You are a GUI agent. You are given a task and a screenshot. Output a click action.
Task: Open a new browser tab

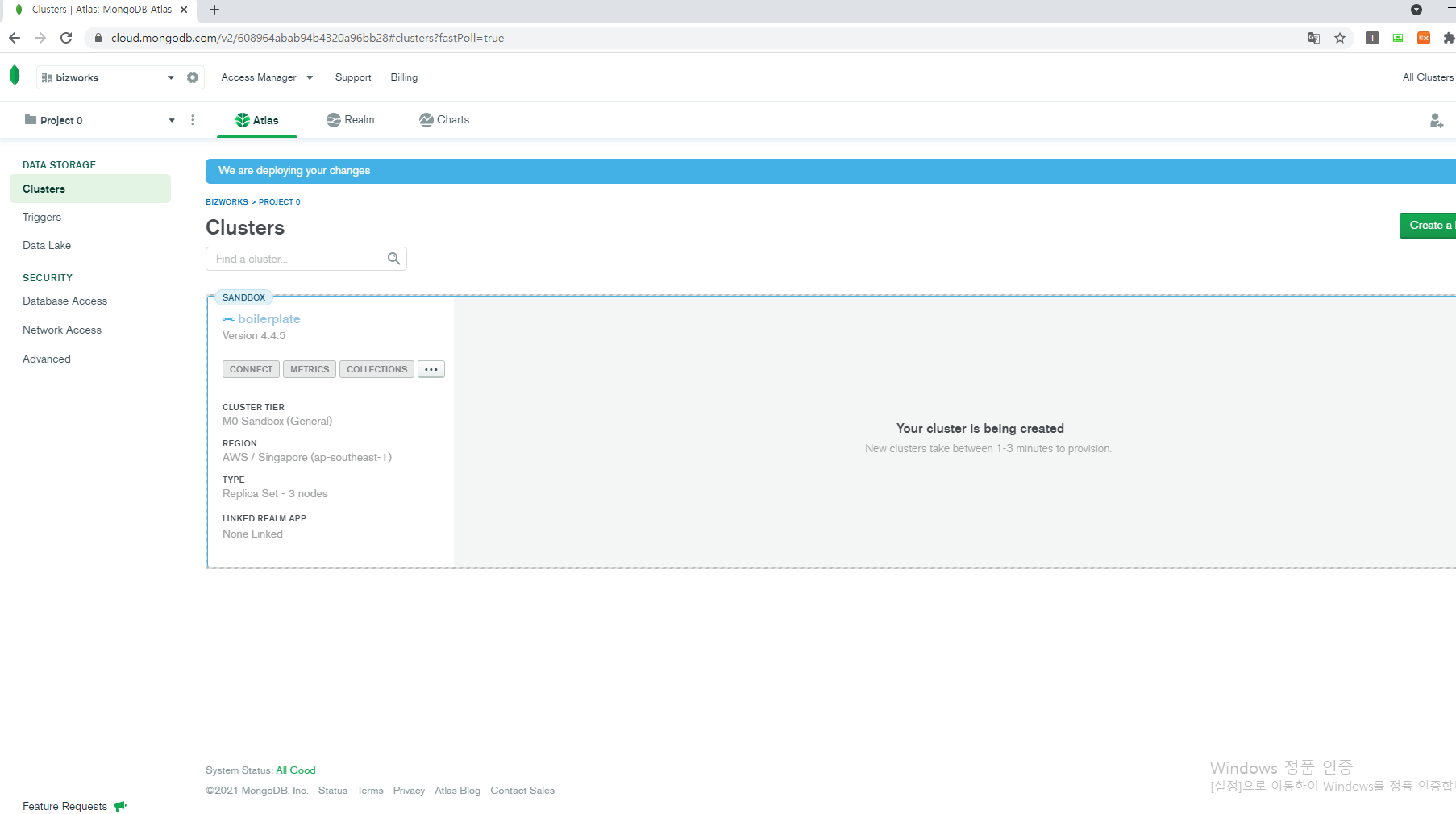[214, 10]
